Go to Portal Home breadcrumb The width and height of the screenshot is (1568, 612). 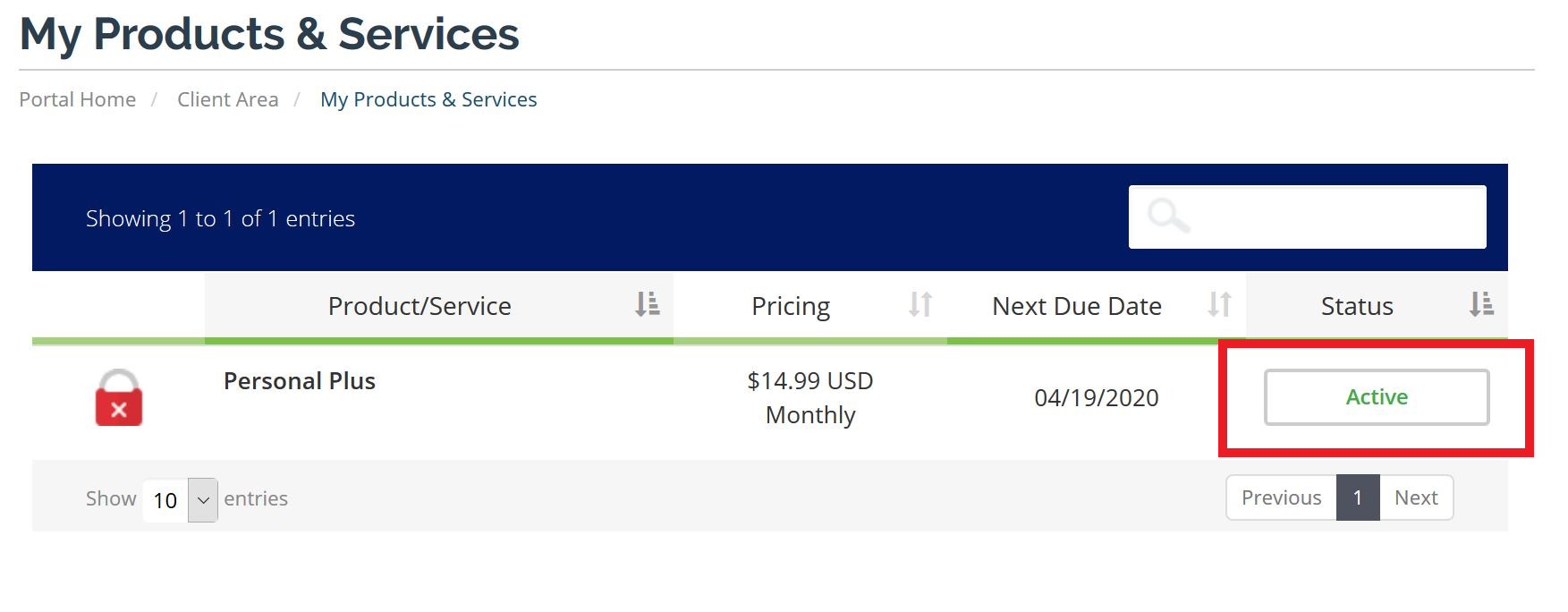78,99
